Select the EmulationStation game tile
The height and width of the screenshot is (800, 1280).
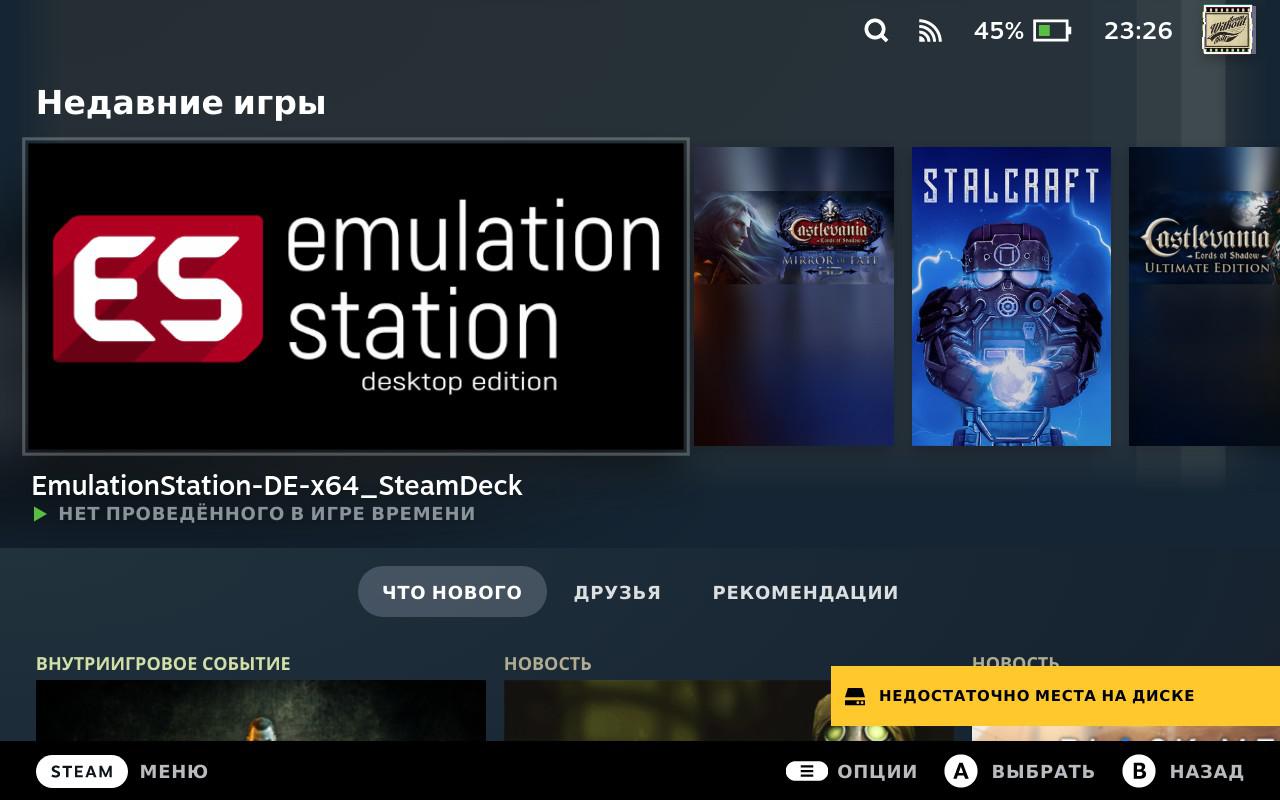coord(356,296)
